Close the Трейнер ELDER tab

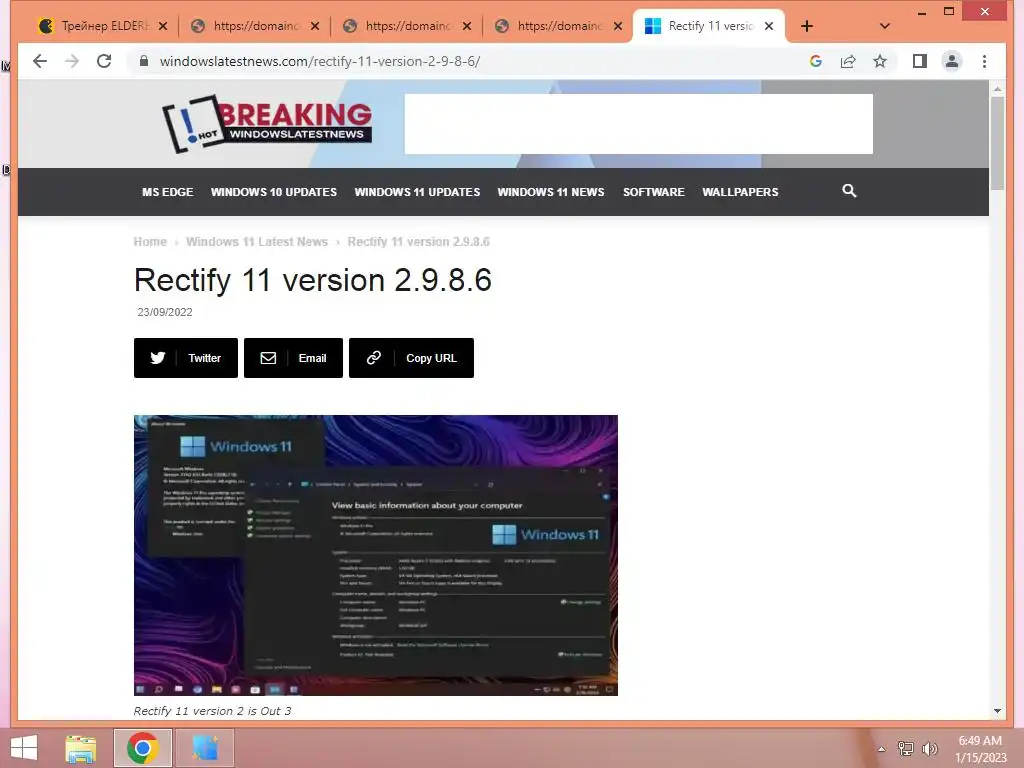pos(163,26)
